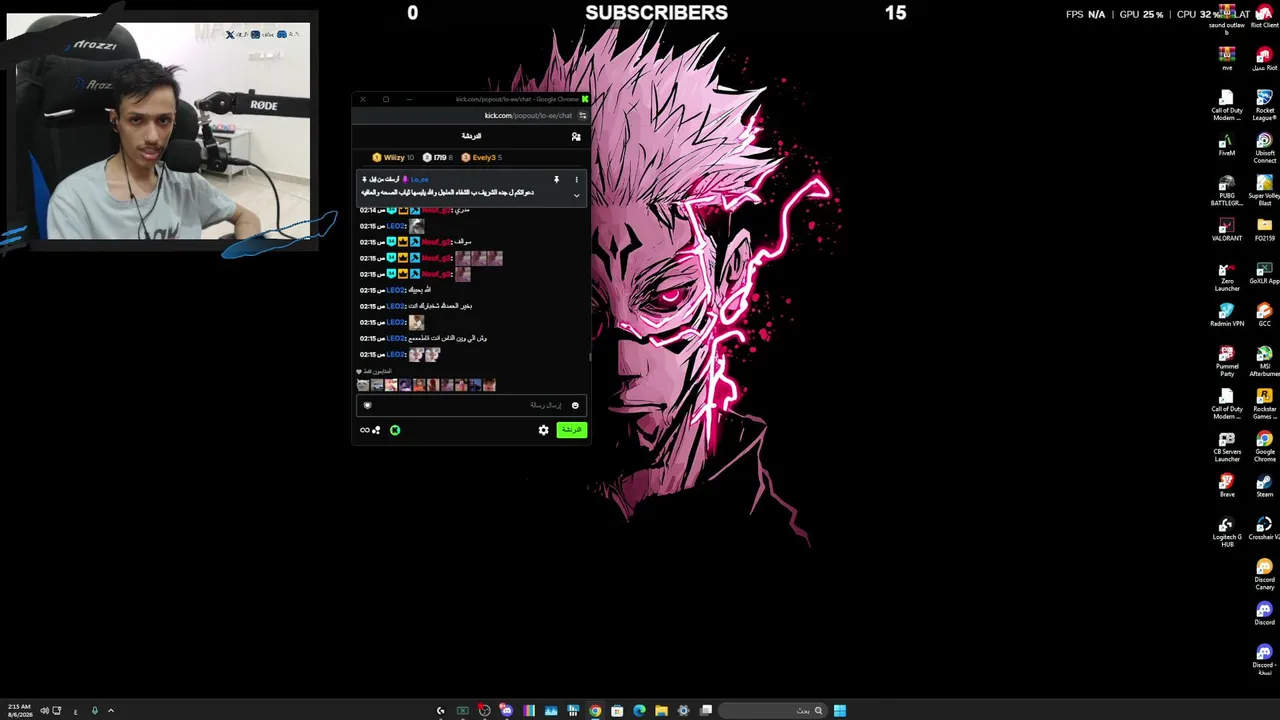This screenshot has height=720, width=1280.
Task: Open Radmin VPN desktop shortcut
Action: coord(1227,315)
